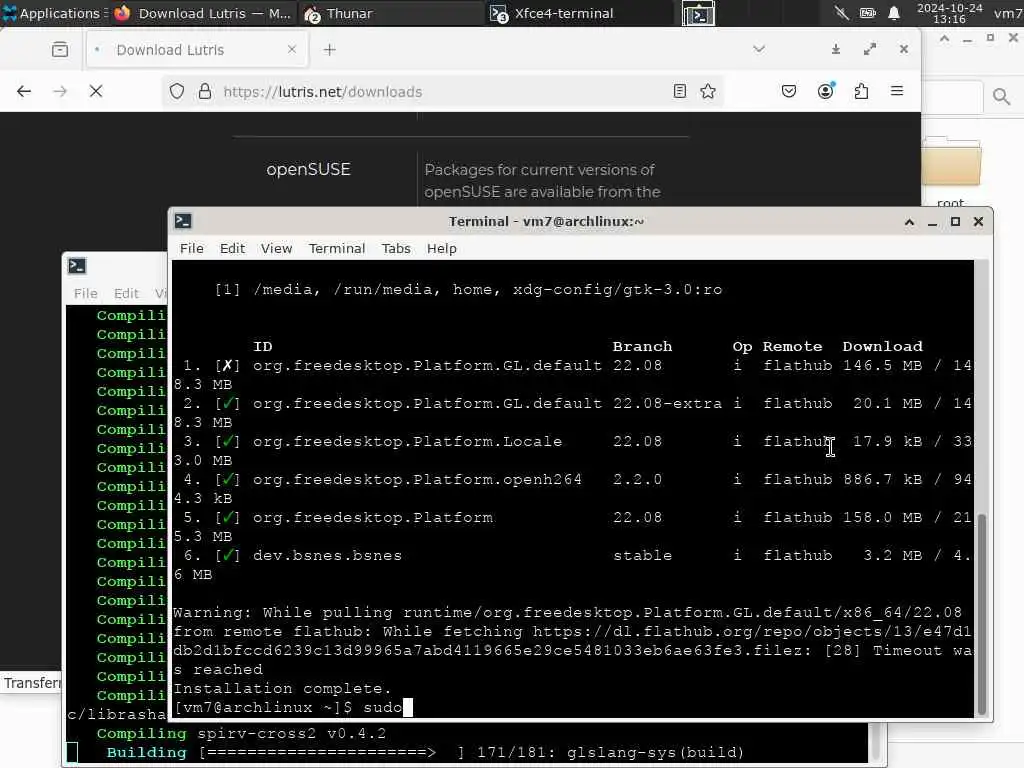The image size is (1024, 768).
Task: Click the dev.bsnes.bsnes entry in terminal output
Action: [x=327, y=556]
